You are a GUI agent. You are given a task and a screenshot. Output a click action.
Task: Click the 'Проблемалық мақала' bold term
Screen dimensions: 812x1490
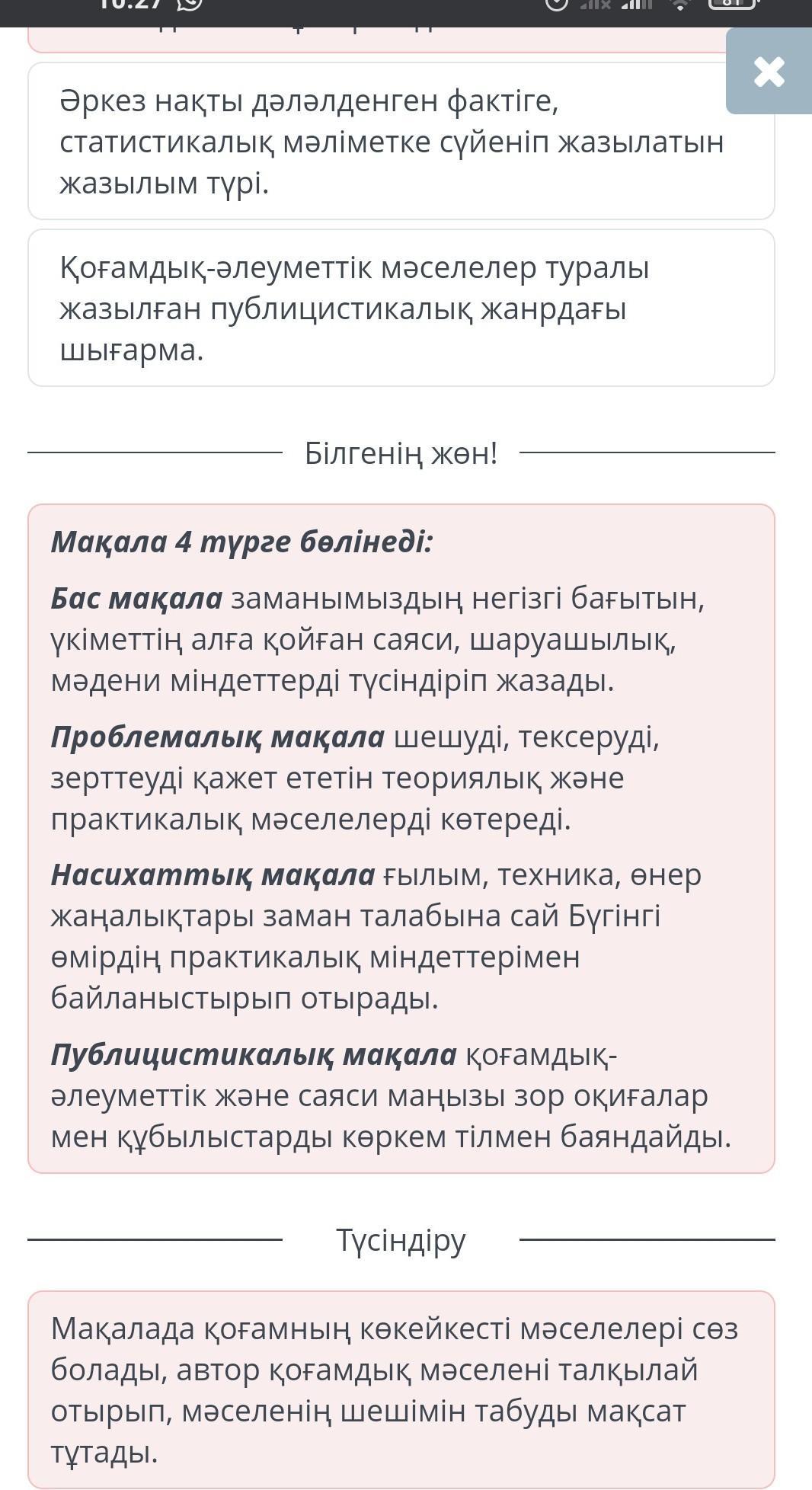[218, 737]
